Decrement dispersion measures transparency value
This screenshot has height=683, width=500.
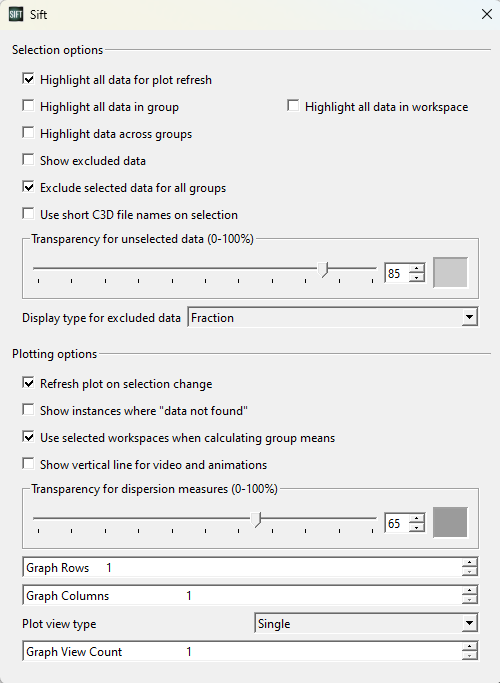[x=417, y=527]
